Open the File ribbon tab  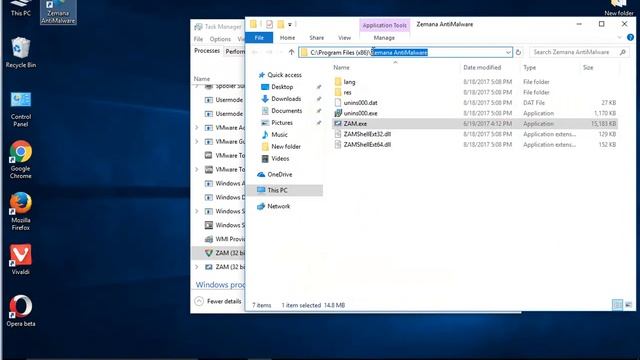[x=259, y=38]
